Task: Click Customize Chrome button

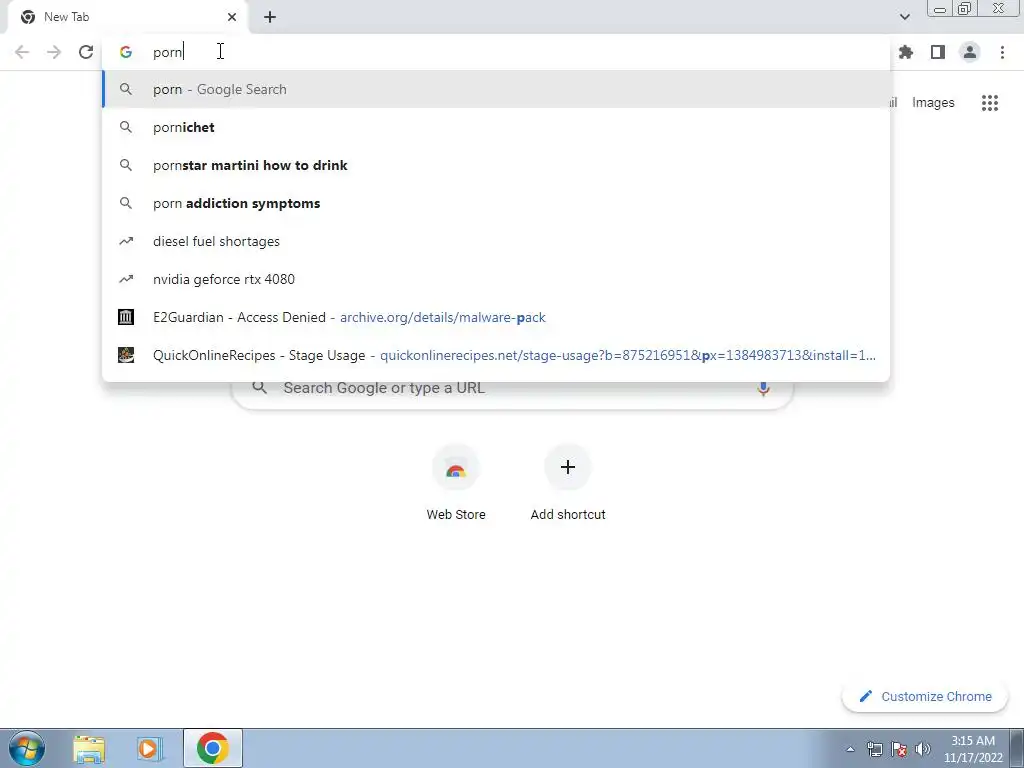Action: tap(925, 697)
